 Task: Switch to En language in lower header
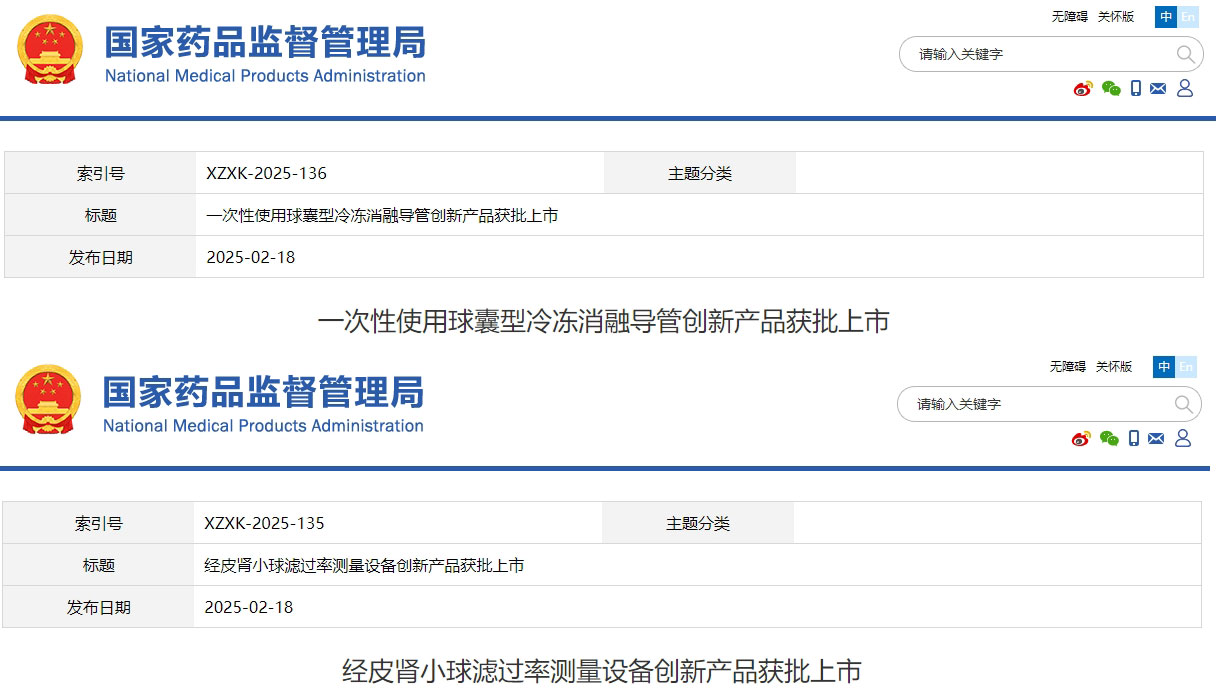coord(1186,367)
